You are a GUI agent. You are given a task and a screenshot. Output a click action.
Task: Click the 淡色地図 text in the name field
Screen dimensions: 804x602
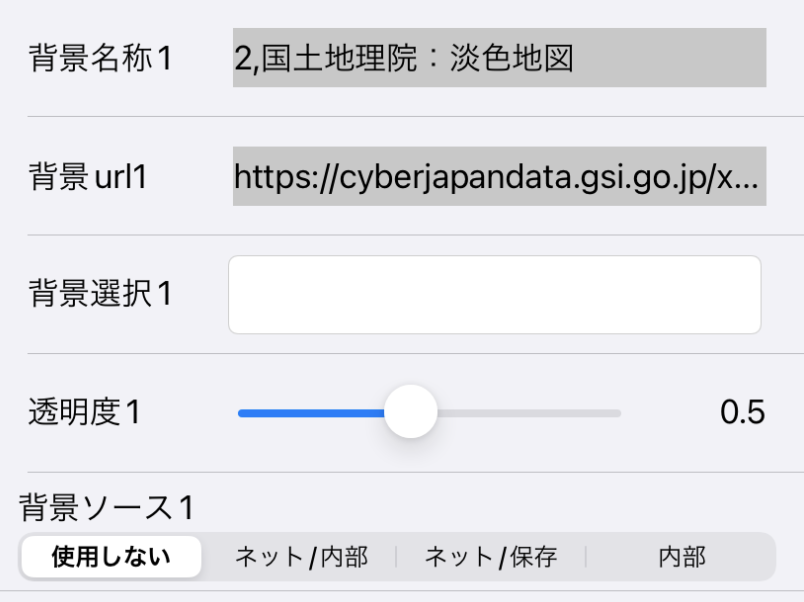tap(512, 58)
